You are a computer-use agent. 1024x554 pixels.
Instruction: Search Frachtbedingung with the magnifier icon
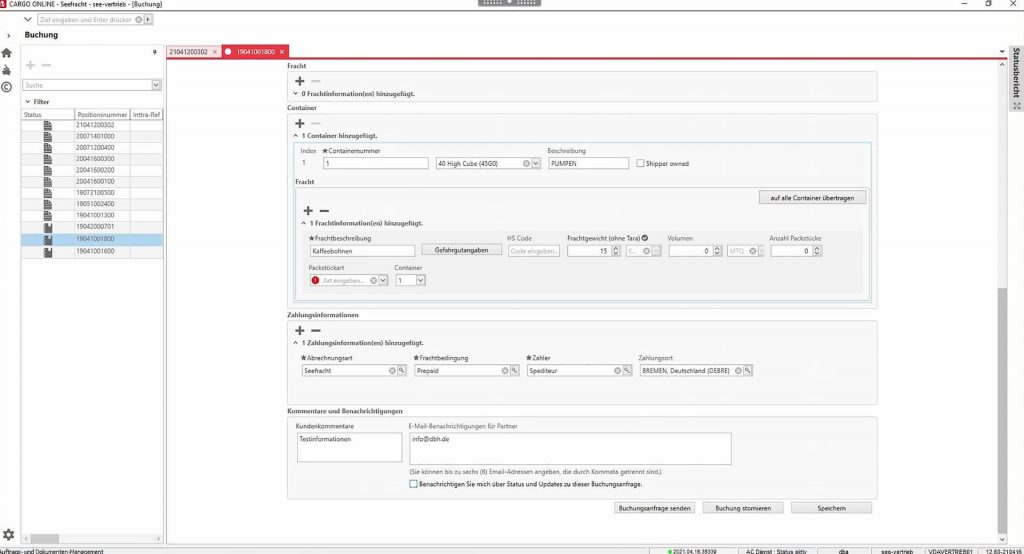pyautogui.click(x=514, y=370)
